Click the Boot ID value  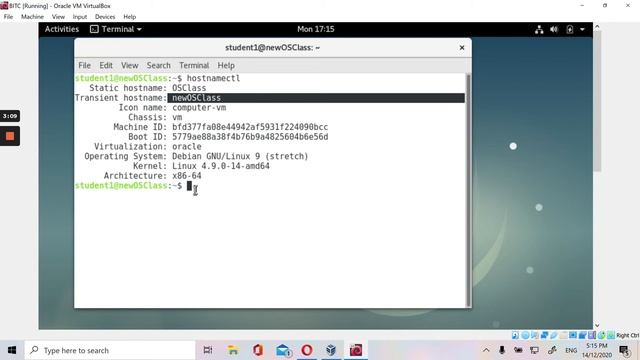click(x=250, y=137)
